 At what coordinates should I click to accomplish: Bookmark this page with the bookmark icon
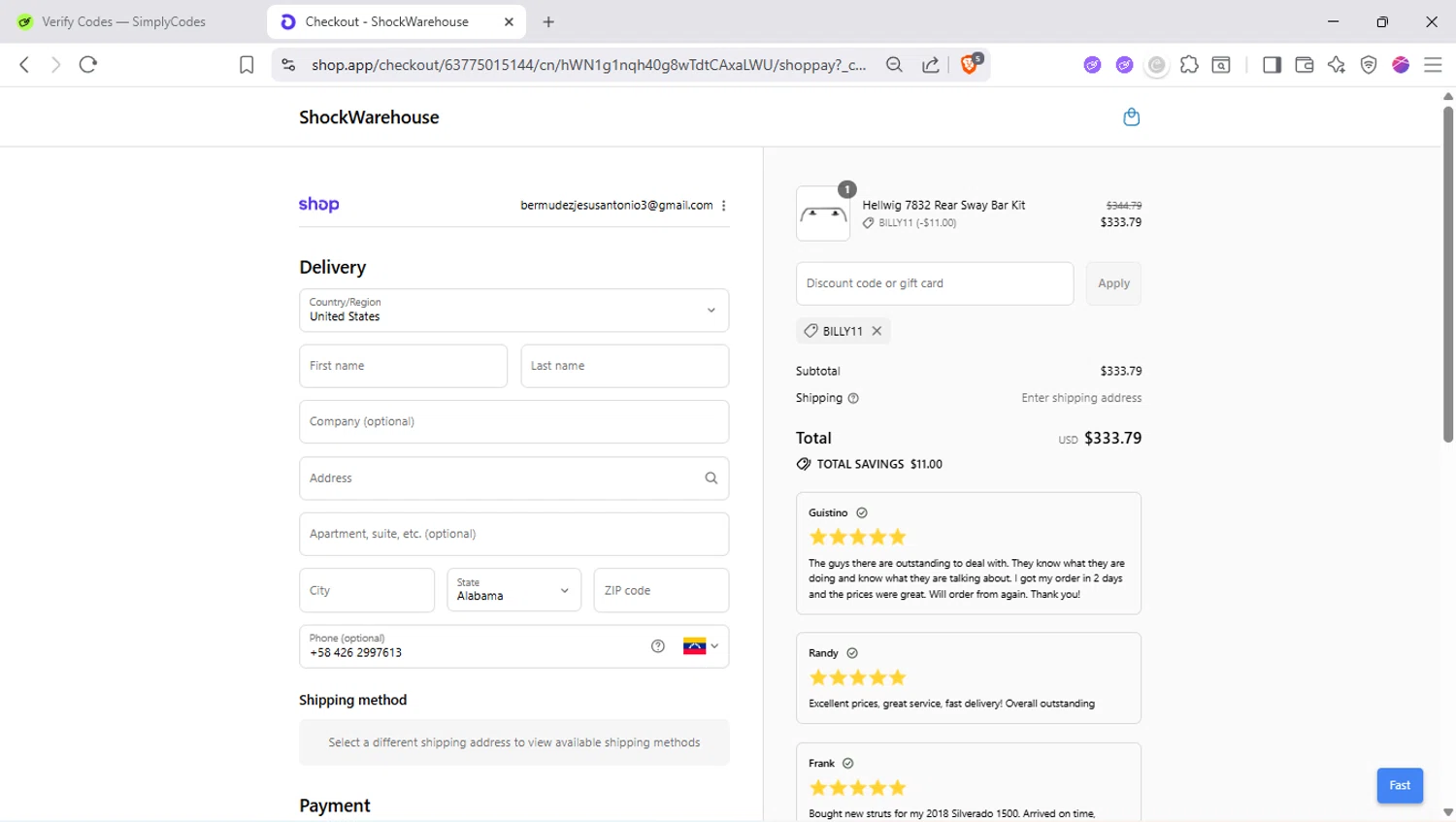247,65
